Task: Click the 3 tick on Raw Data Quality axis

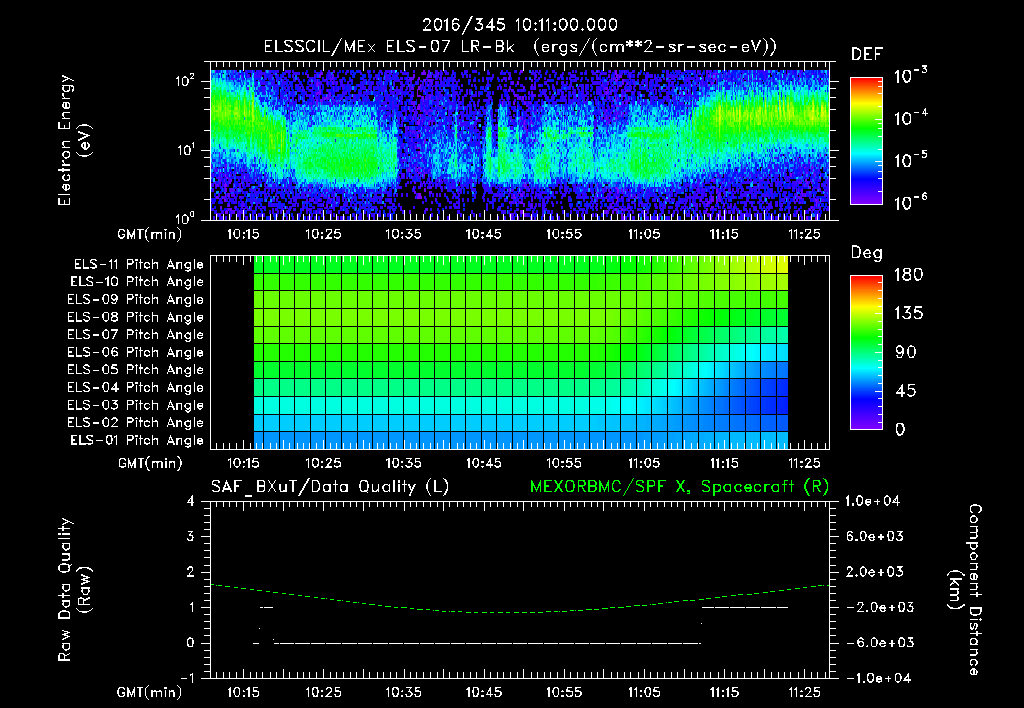Action: tap(191, 537)
